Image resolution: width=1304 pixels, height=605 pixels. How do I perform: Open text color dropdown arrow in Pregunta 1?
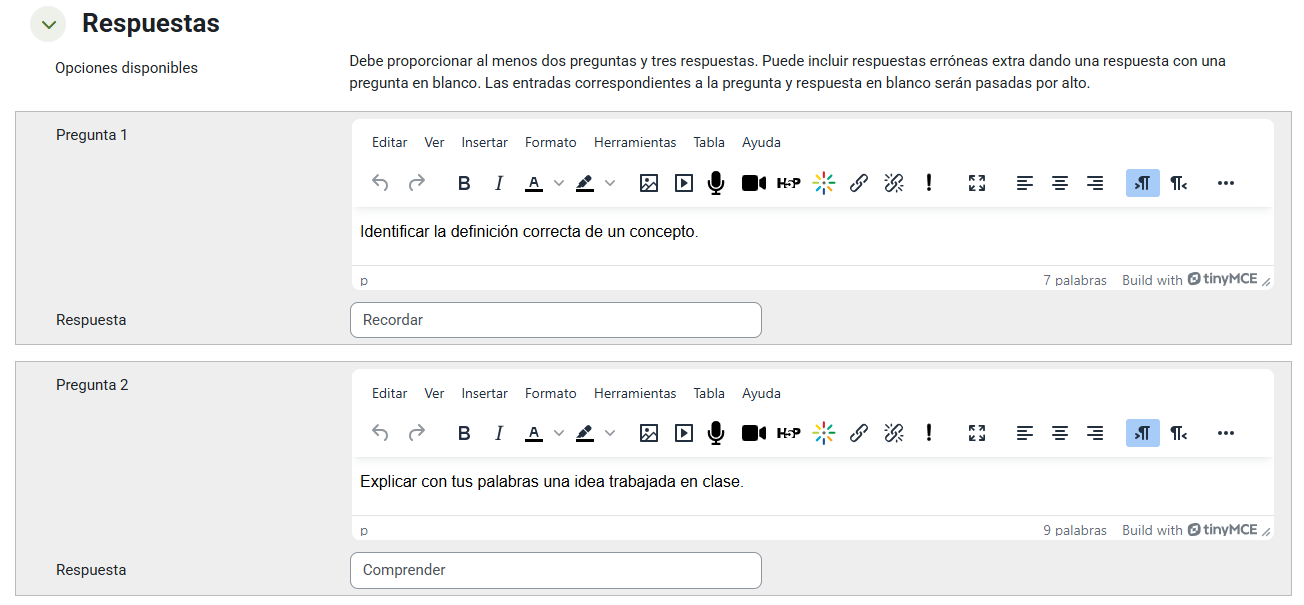pos(559,183)
